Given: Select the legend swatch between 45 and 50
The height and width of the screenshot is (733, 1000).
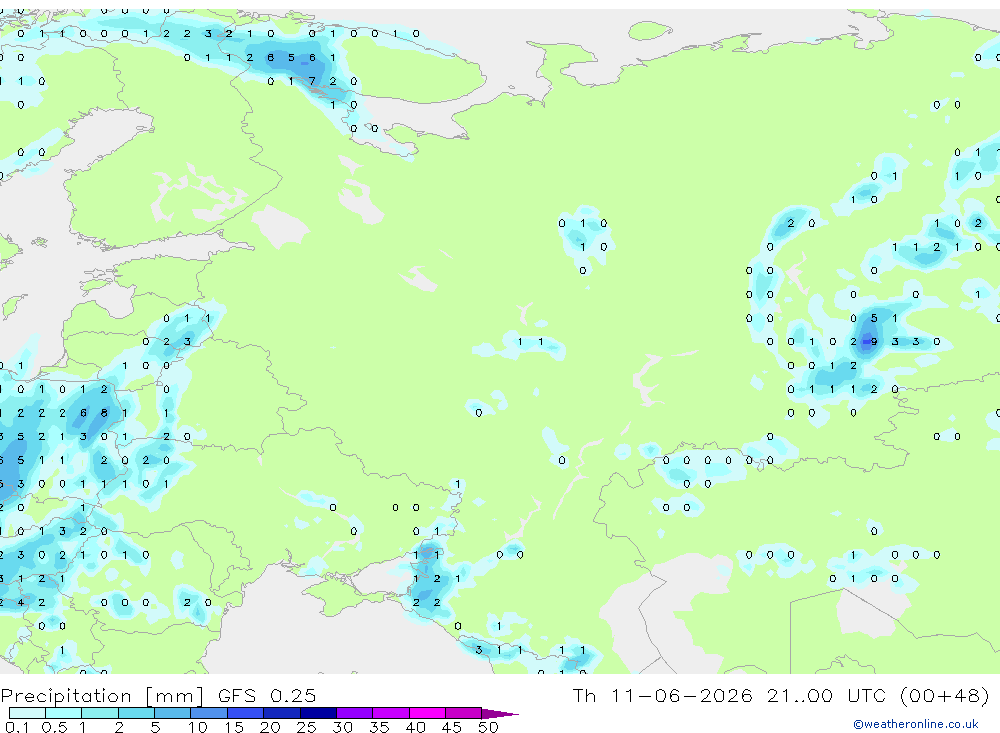Looking at the screenshot, I should (x=463, y=713).
